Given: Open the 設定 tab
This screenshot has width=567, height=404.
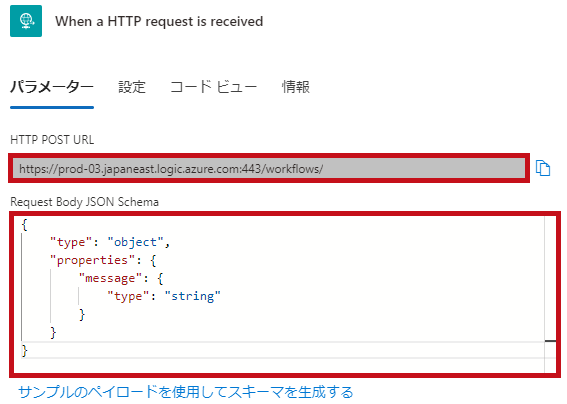Looking at the screenshot, I should 132,87.
